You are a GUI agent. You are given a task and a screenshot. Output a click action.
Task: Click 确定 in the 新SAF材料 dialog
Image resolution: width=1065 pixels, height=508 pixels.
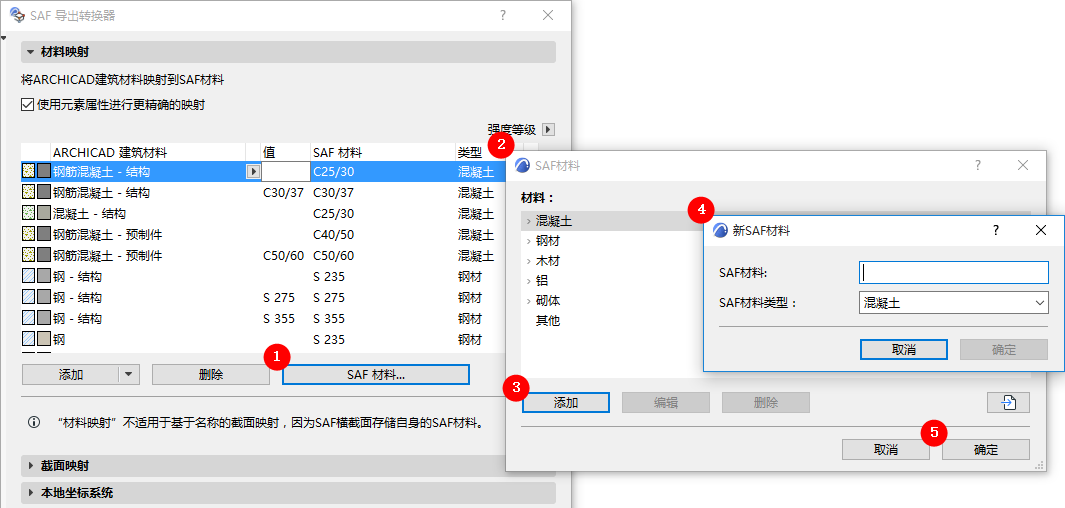[x=1004, y=350]
